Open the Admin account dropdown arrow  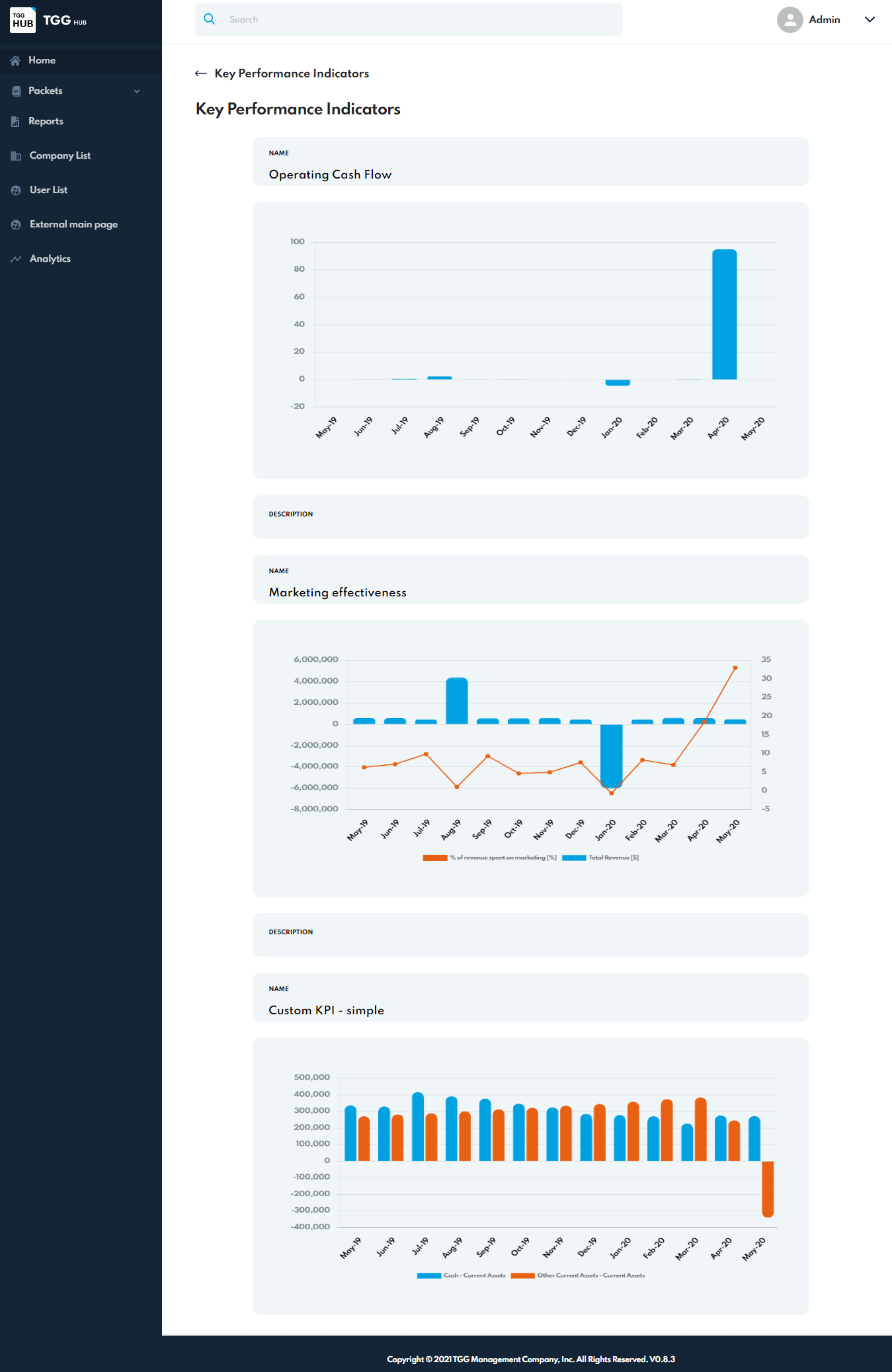pyautogui.click(x=870, y=20)
